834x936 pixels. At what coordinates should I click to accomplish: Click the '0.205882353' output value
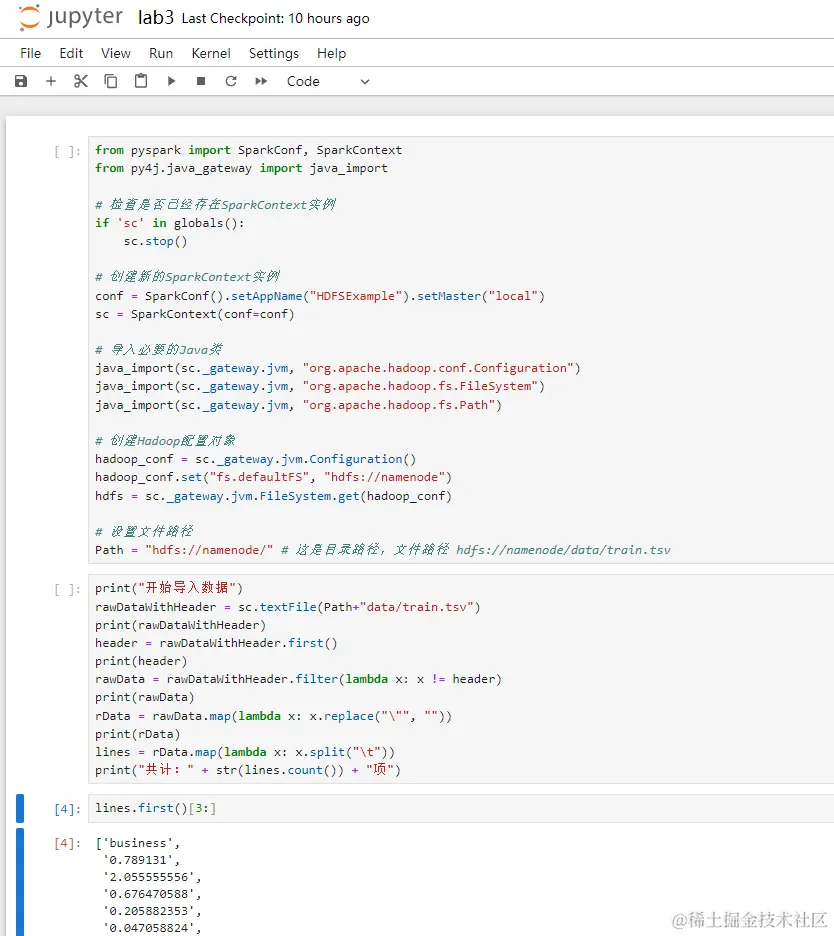(x=152, y=911)
